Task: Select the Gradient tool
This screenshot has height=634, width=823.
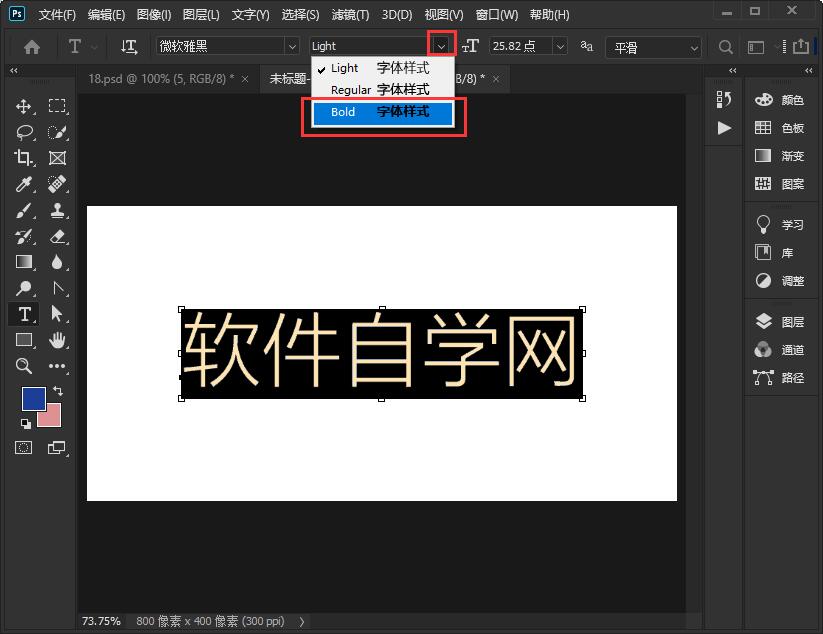Action: click(24, 262)
